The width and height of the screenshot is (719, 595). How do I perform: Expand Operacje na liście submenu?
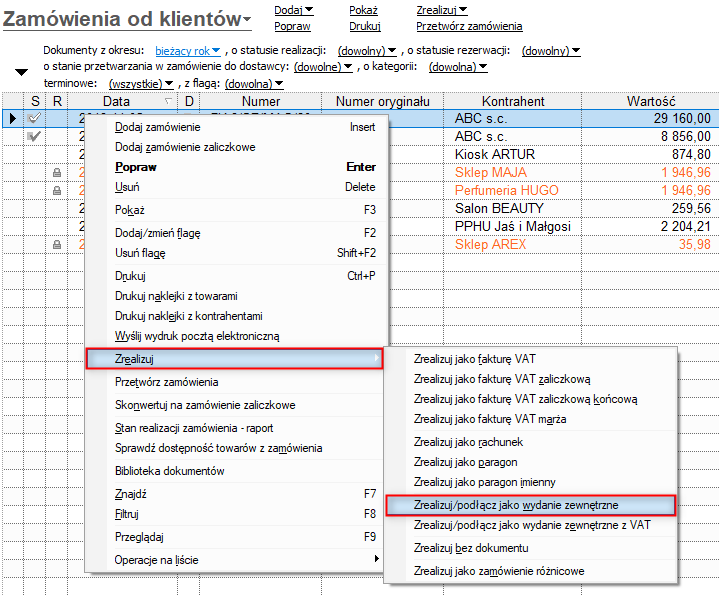coord(235,560)
